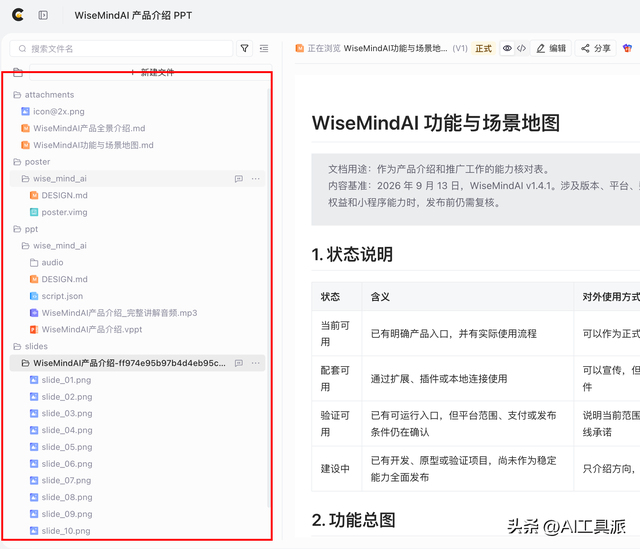
Task: Open WiseMindAI产品介绍_完整讲解音频.mp3
Action: pyautogui.click(x=119, y=313)
